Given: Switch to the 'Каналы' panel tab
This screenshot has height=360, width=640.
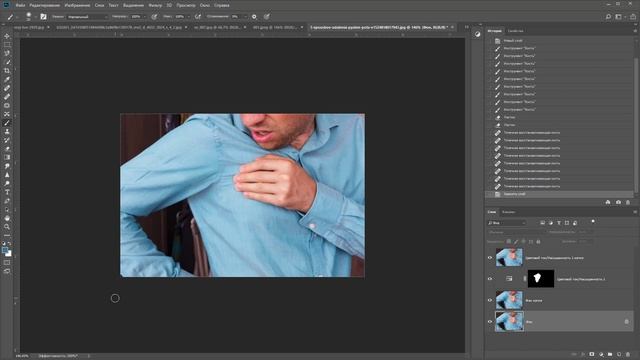Looking at the screenshot, I should [x=509, y=212].
